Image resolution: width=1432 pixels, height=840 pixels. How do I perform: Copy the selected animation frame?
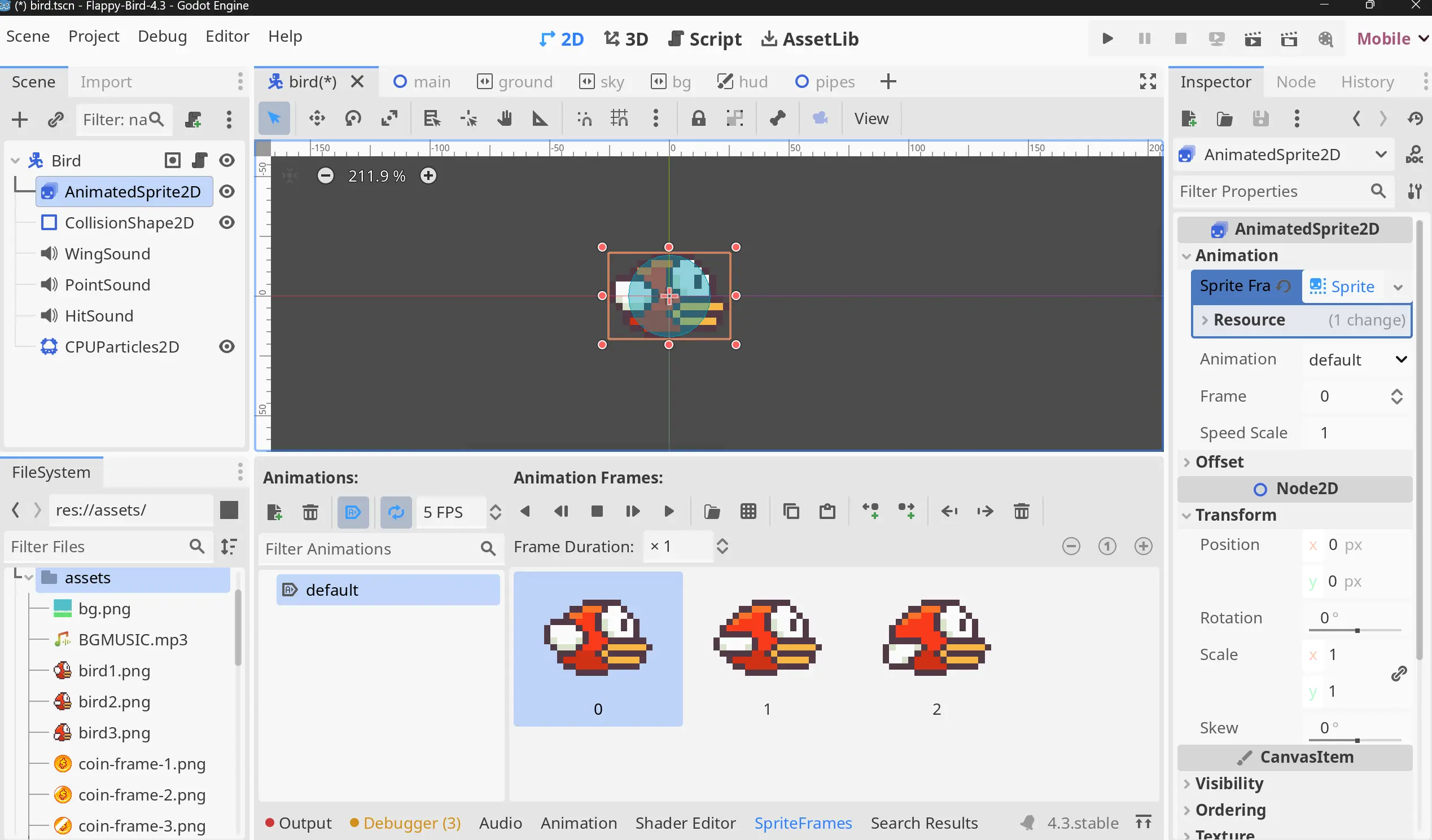click(791, 512)
